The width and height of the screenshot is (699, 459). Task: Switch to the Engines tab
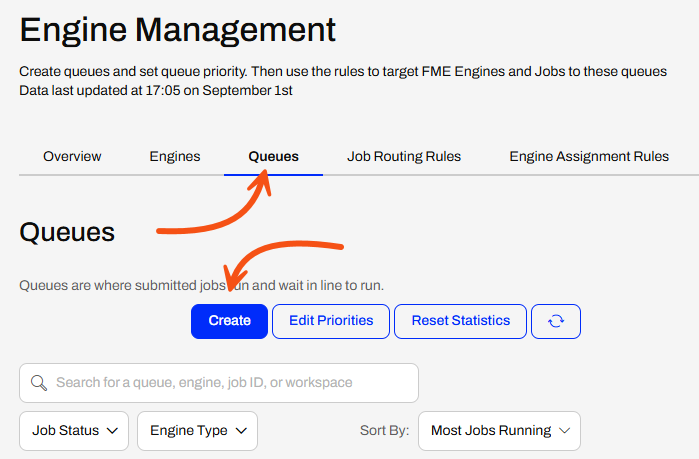tap(175, 156)
